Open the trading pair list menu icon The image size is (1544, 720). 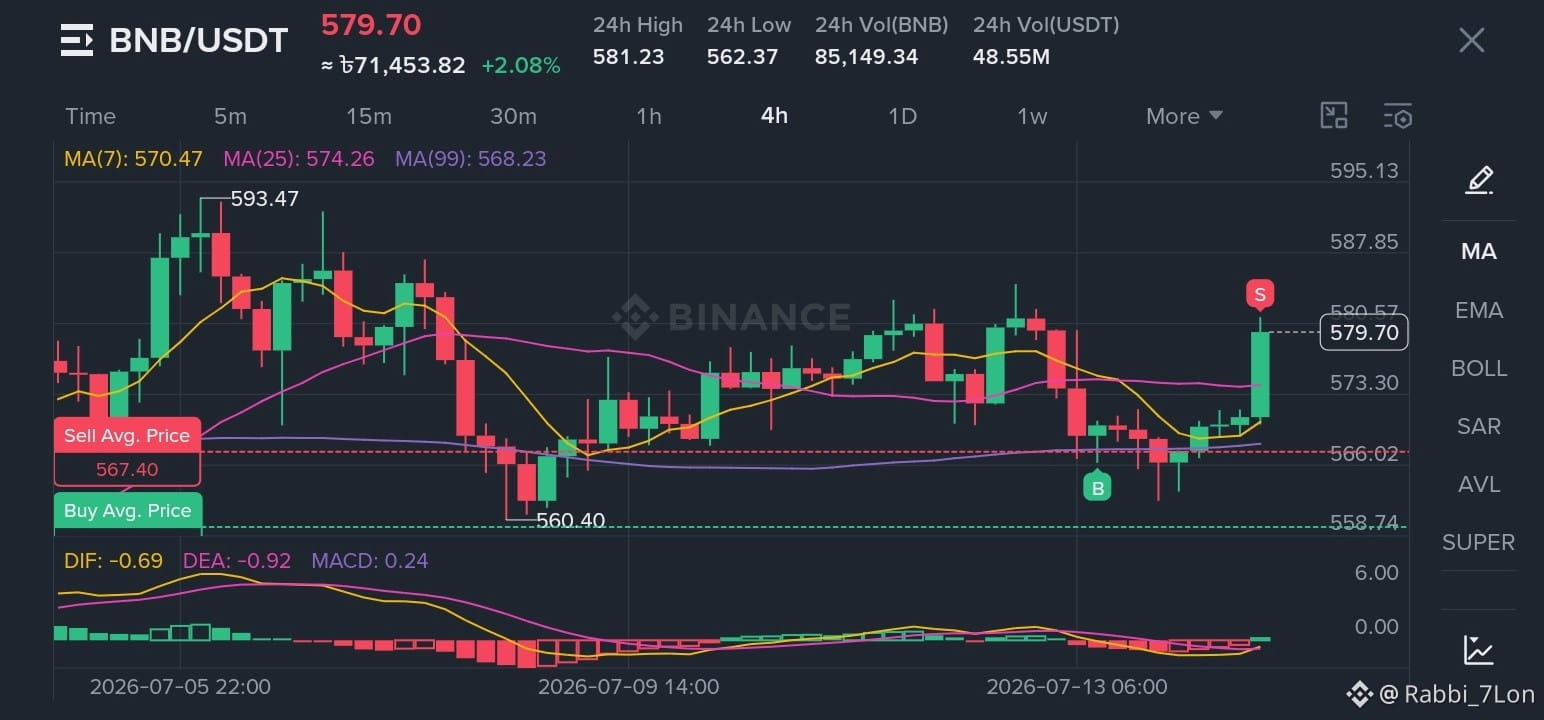[77, 40]
